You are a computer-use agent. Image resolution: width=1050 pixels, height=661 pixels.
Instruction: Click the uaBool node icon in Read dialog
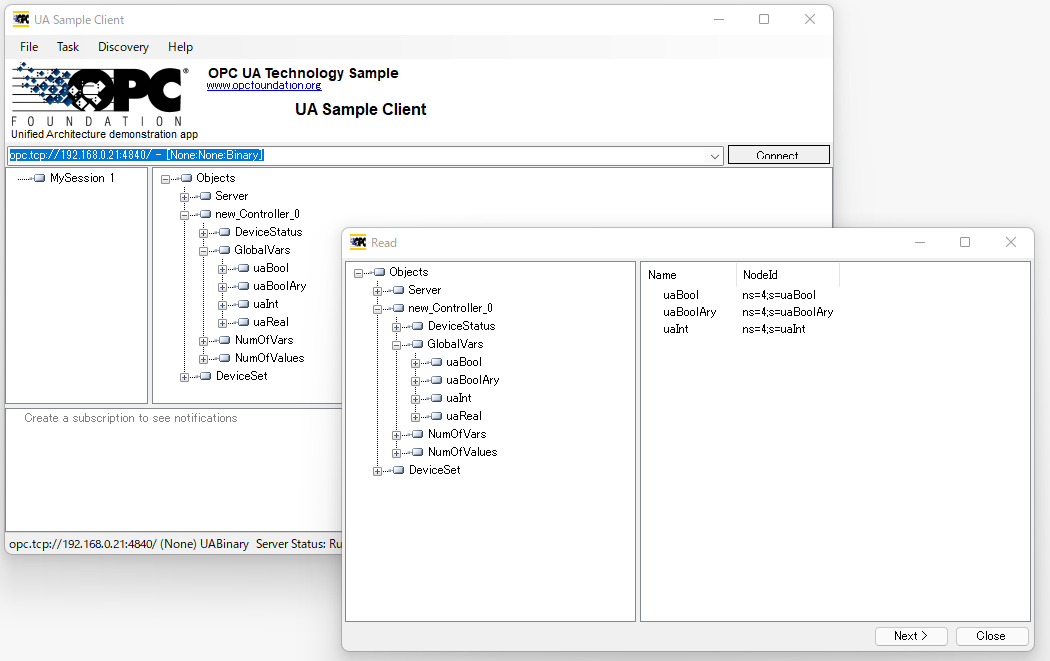pyautogui.click(x=436, y=362)
